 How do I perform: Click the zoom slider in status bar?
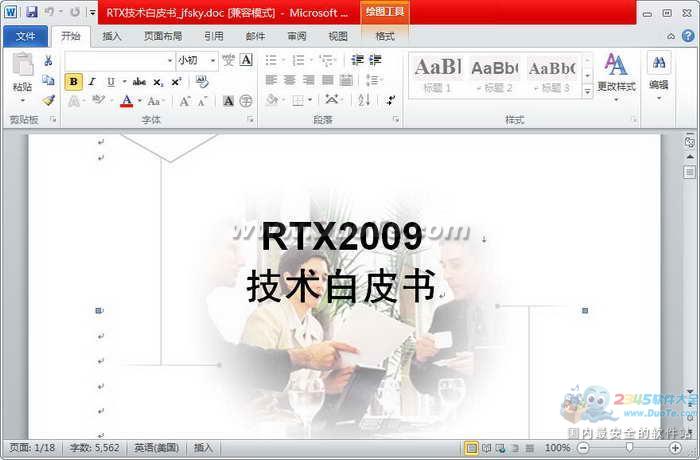tap(628, 448)
